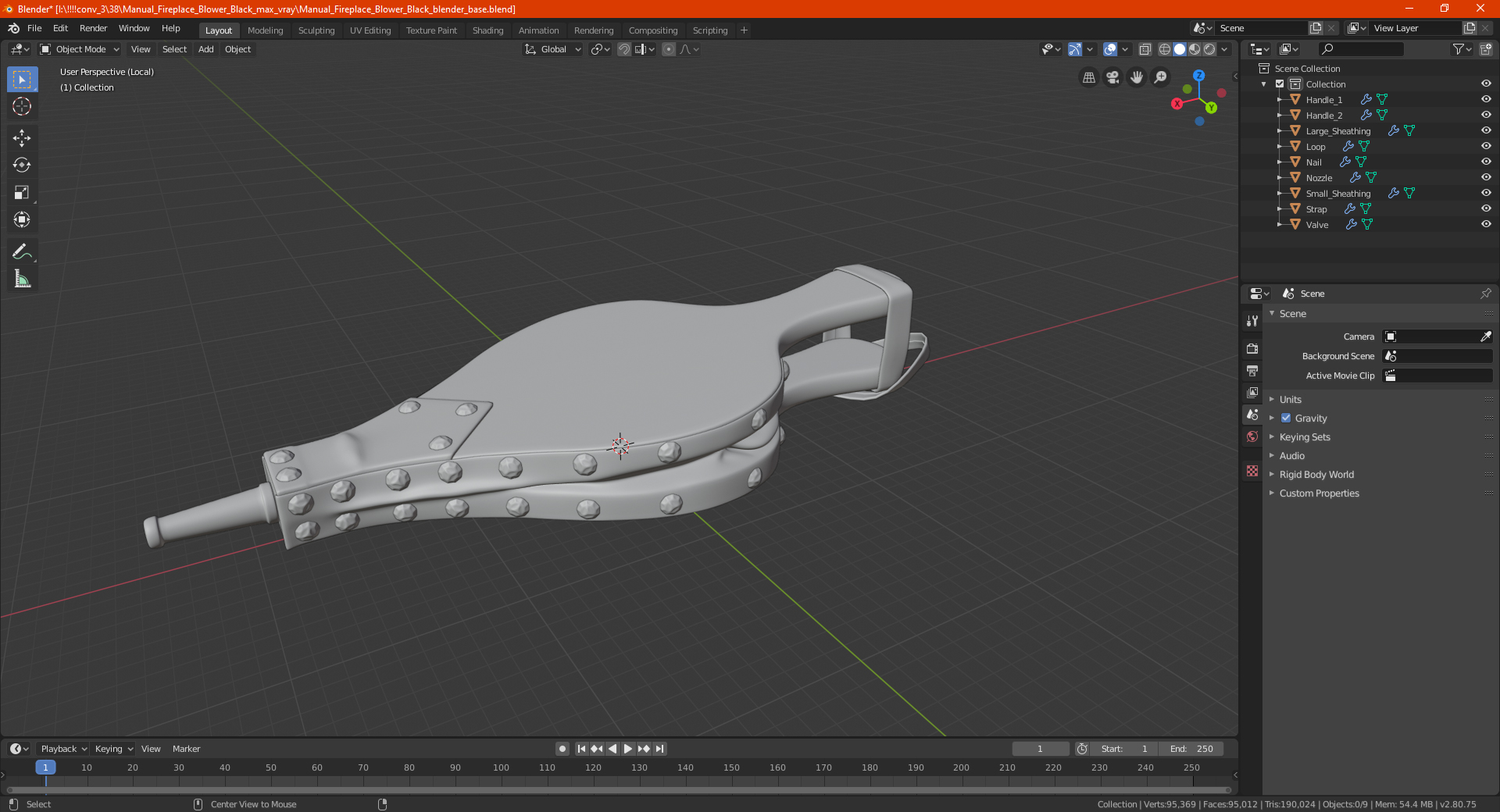Open the Add menu in viewport header
1500x812 pixels.
click(205, 49)
